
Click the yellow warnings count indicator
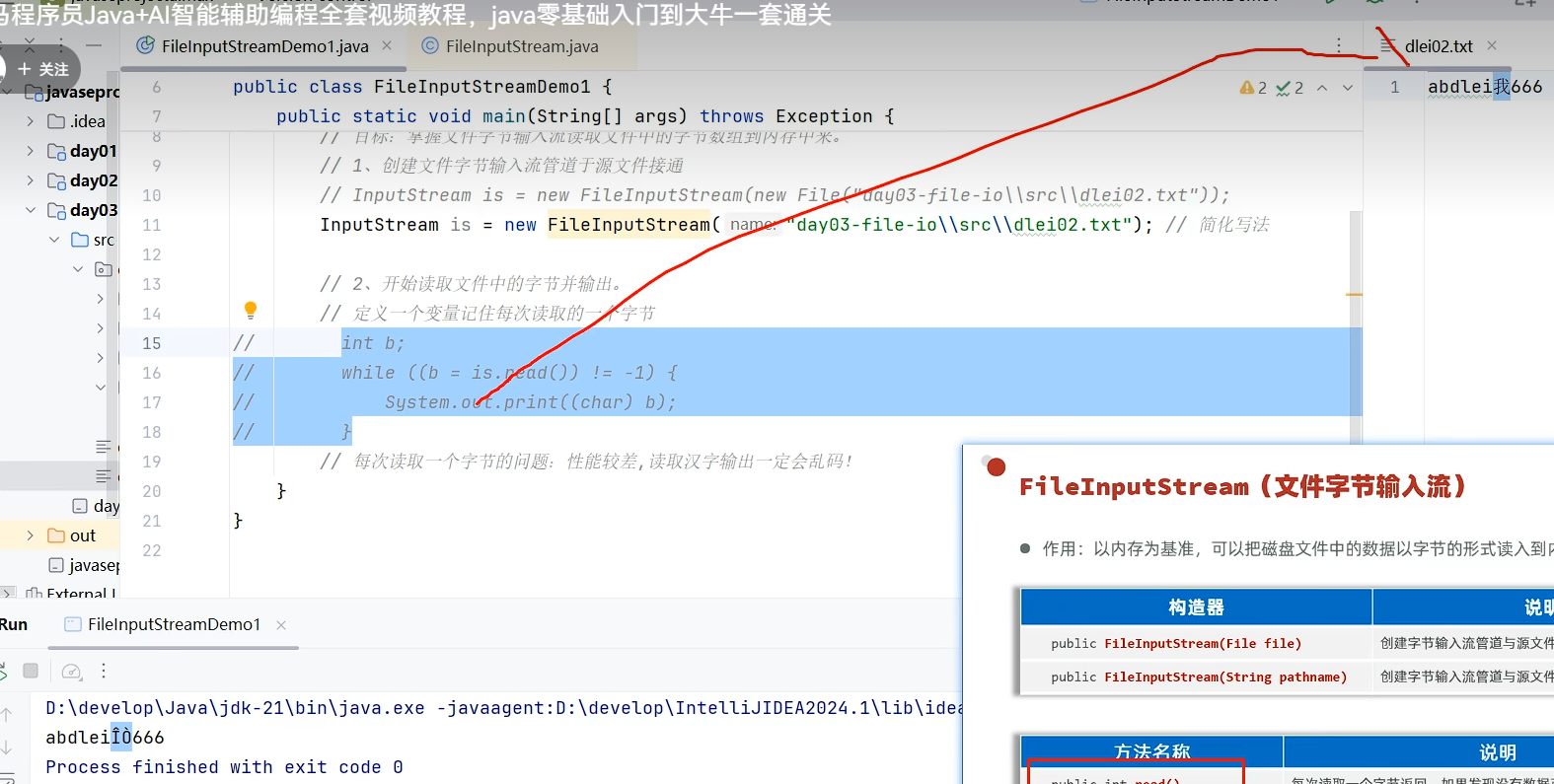tap(1253, 88)
